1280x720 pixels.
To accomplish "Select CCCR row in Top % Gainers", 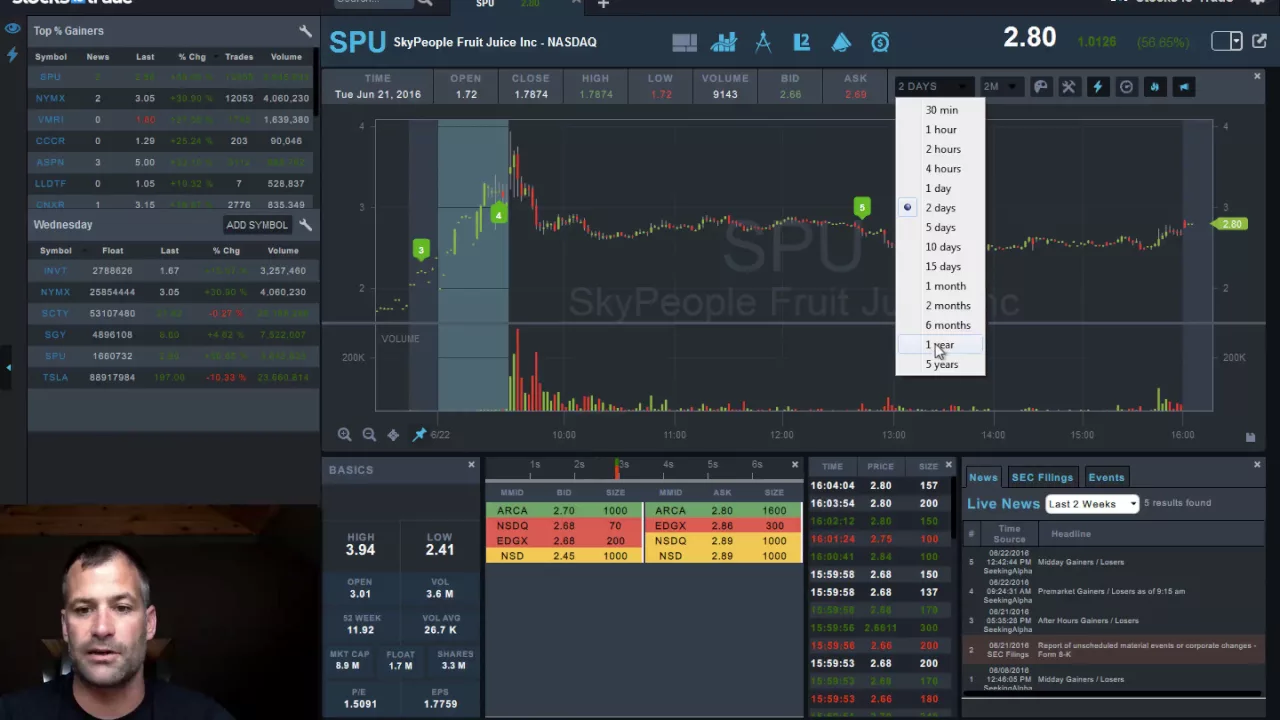I will pos(172,141).
